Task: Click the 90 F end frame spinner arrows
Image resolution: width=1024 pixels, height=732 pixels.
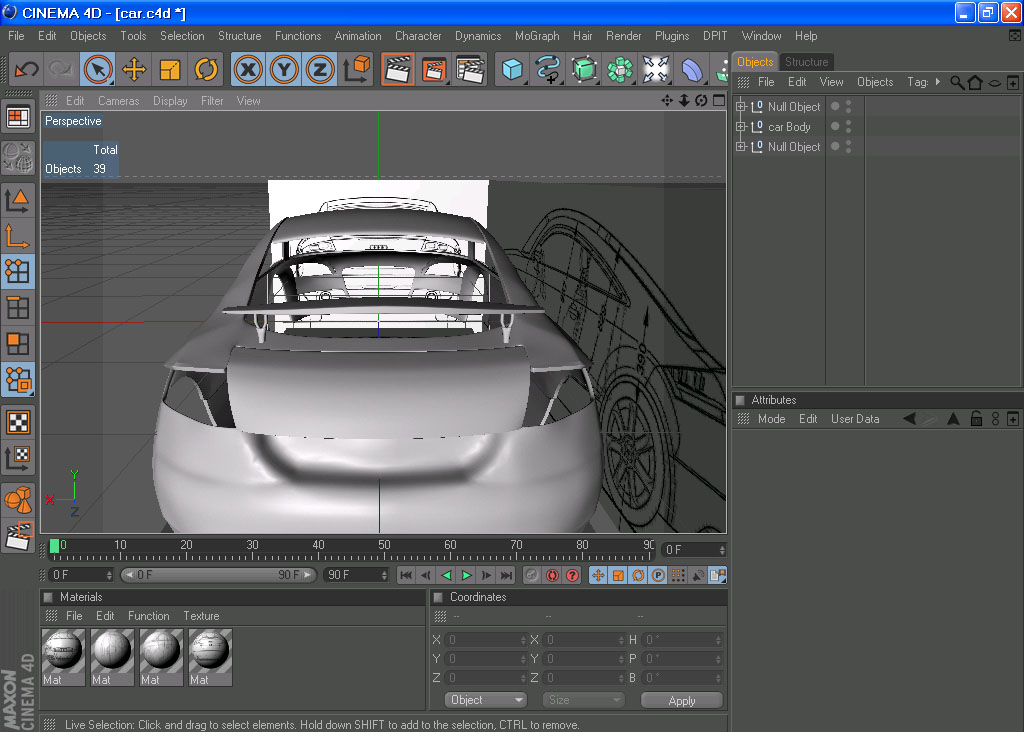Action: pos(383,575)
